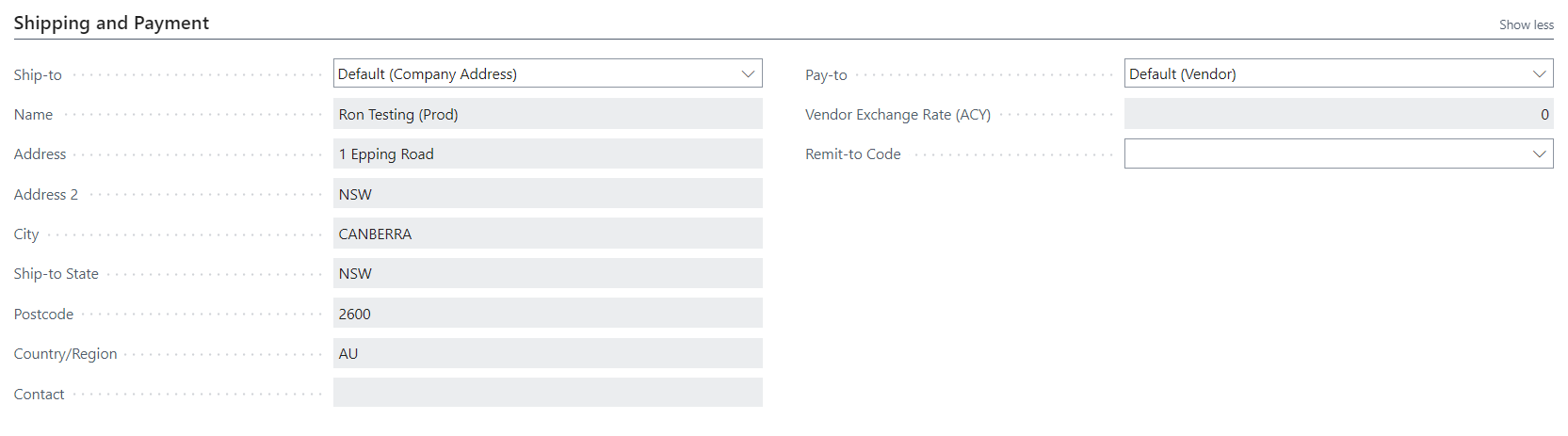This screenshot has height=436, width=1568.
Task: Click the Show less link
Action: [1527, 24]
